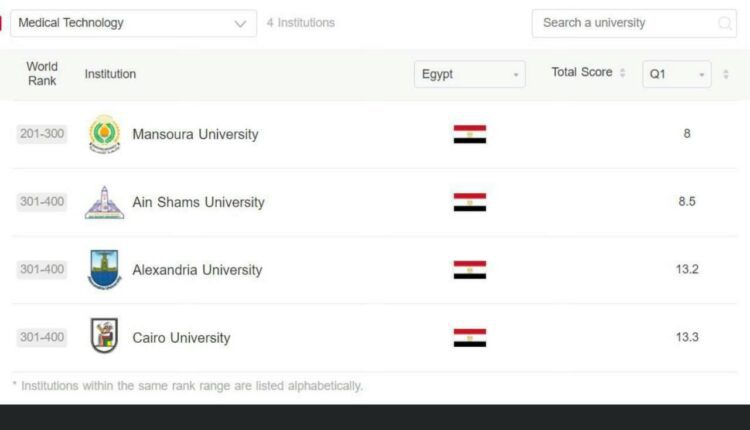Viewport: 750px width, 430px height.
Task: Open Cairo University link
Action: point(181,338)
